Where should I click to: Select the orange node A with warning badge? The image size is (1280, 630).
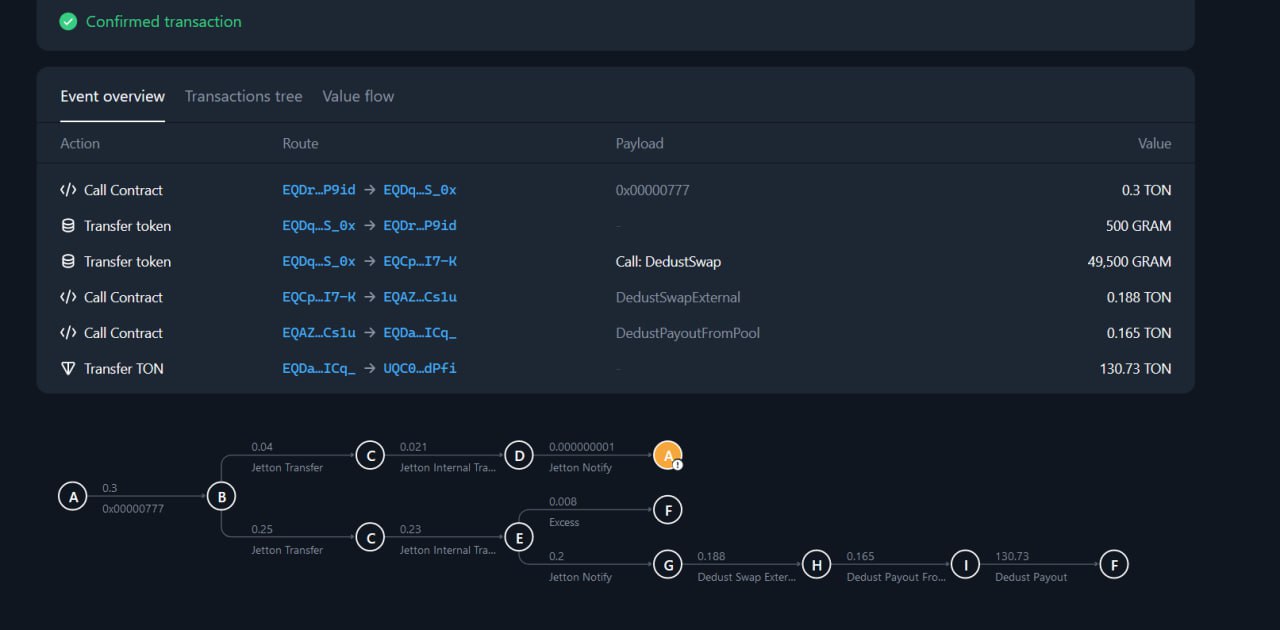(x=667, y=456)
